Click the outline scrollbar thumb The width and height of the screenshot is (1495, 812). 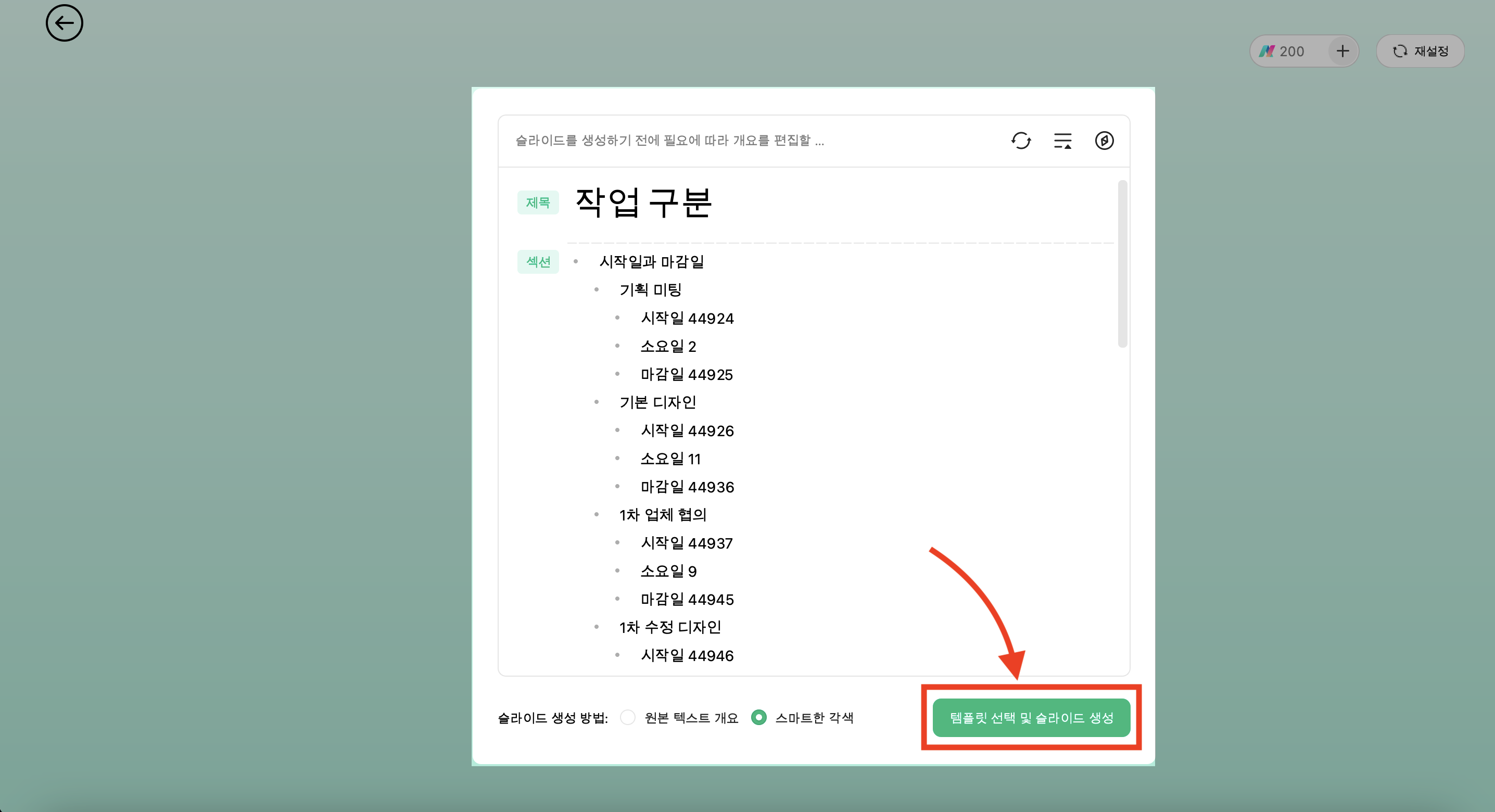(x=1122, y=264)
